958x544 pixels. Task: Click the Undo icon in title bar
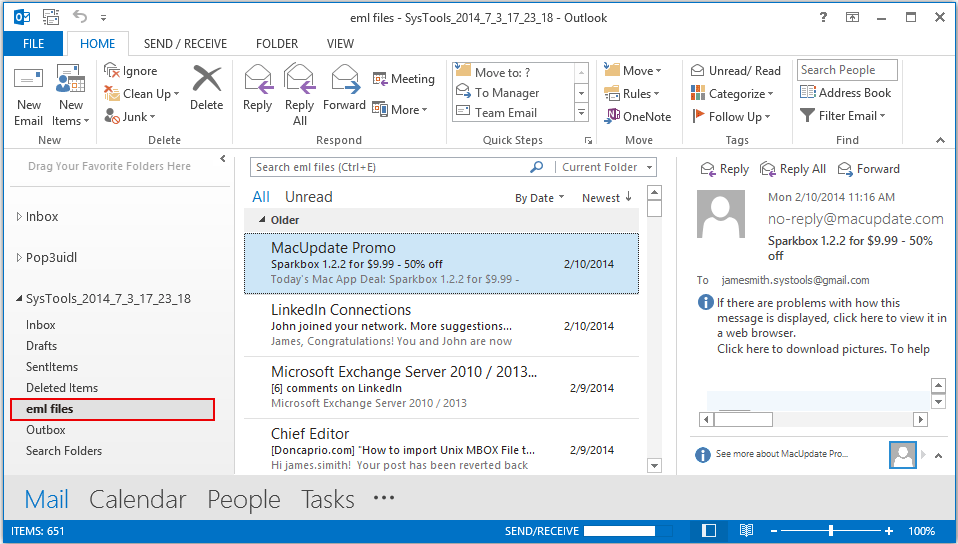pyautogui.click(x=79, y=17)
